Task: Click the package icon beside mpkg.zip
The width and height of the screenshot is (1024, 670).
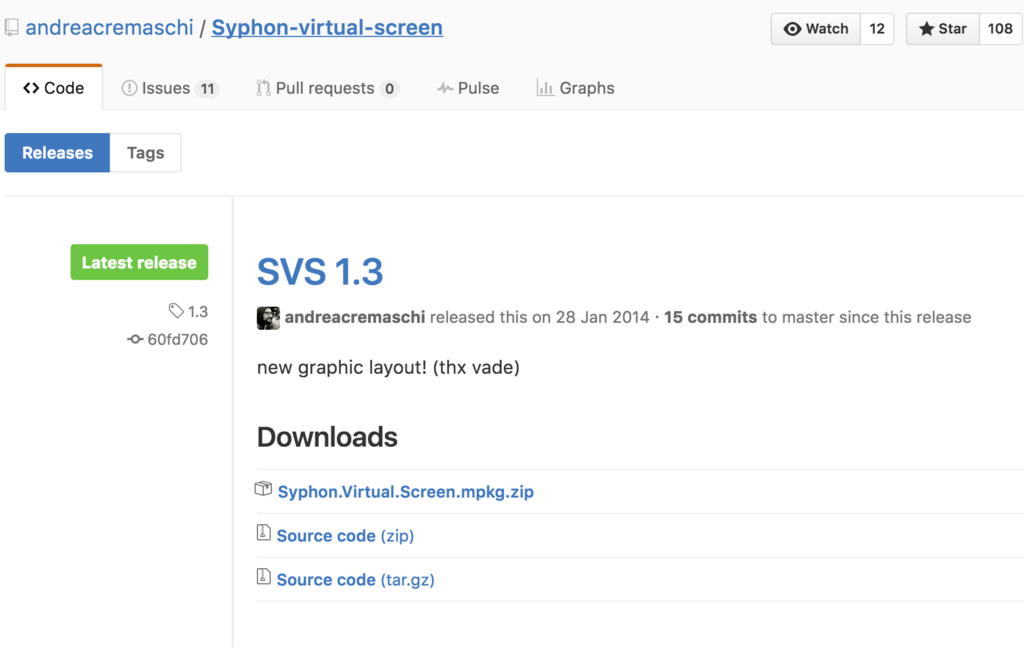Action: (x=263, y=488)
